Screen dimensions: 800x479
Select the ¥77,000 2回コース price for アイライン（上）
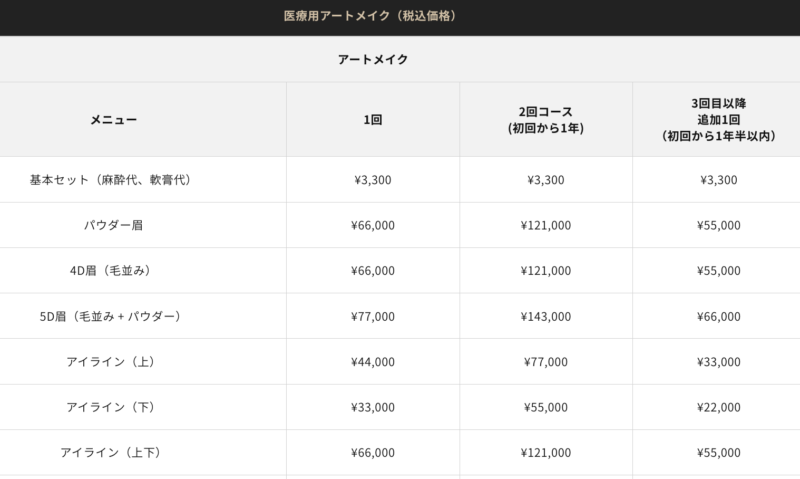[546, 362]
